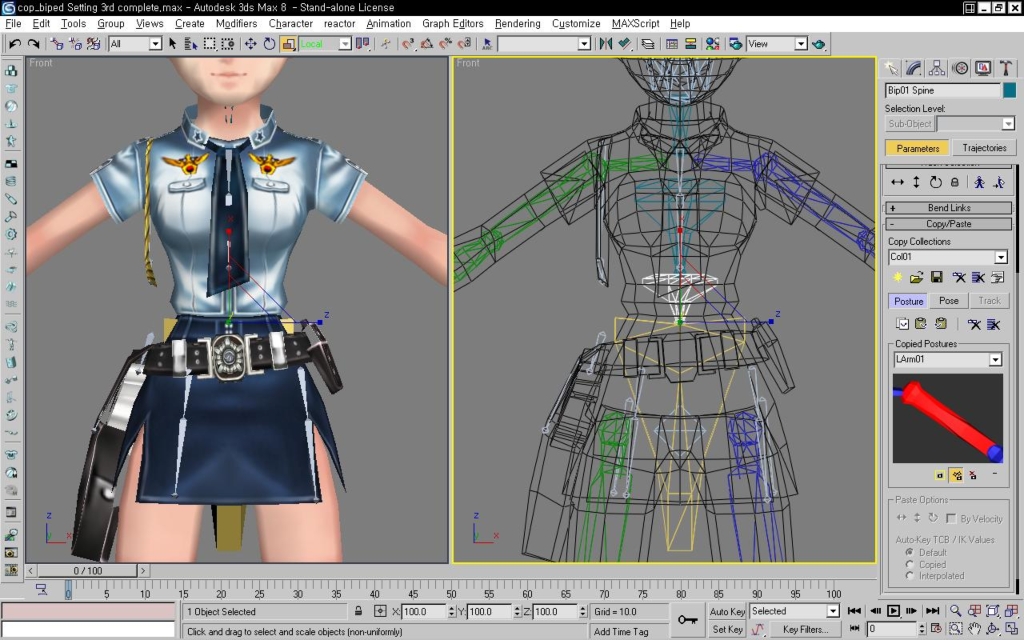
Task: Click the Load Collections folder icon
Action: (x=916, y=278)
